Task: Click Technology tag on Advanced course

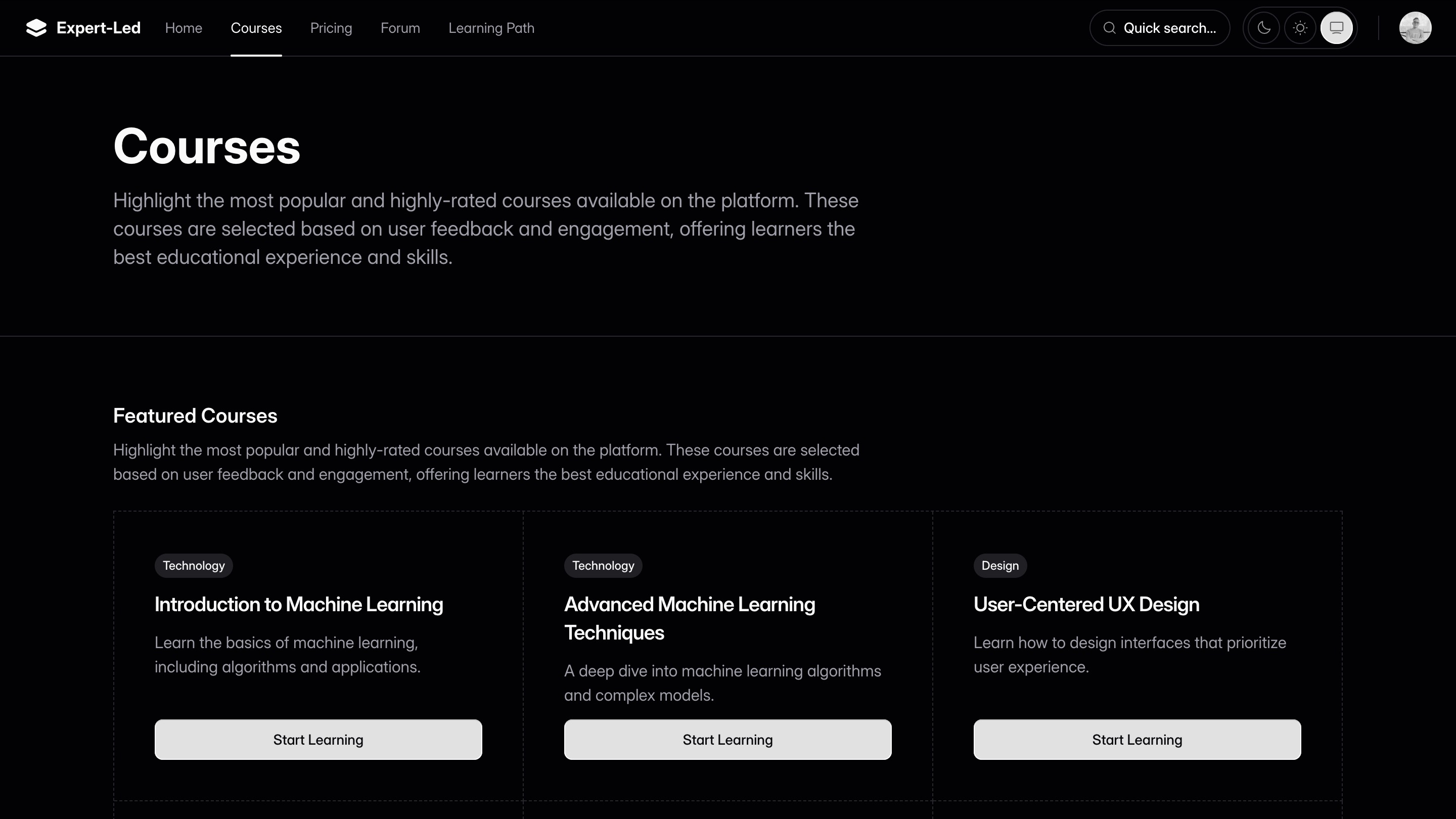Action: [603, 565]
